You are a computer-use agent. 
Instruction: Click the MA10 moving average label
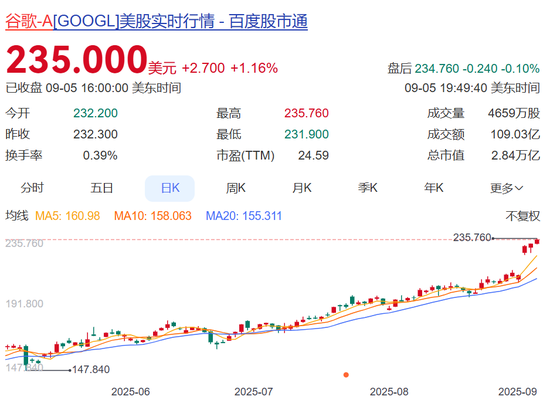[153, 216]
